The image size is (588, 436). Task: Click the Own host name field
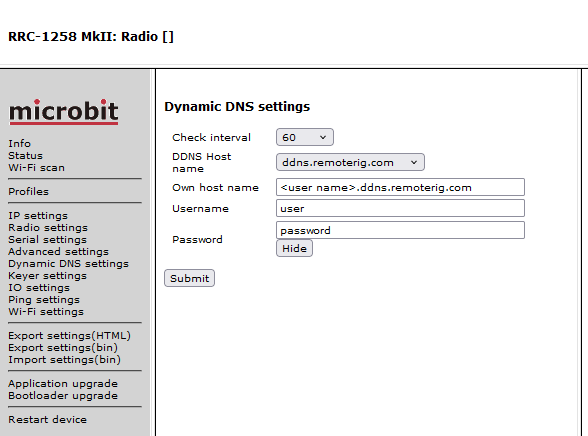click(400, 187)
